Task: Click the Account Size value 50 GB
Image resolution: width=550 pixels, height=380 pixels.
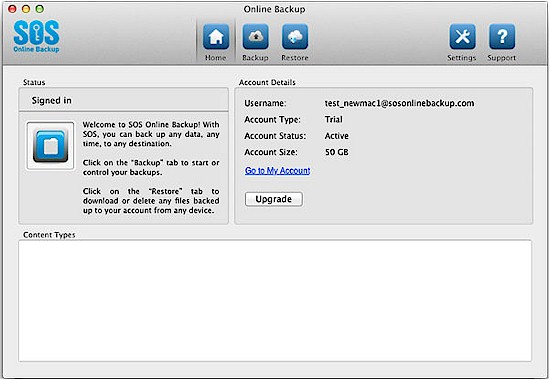Action: point(337,152)
